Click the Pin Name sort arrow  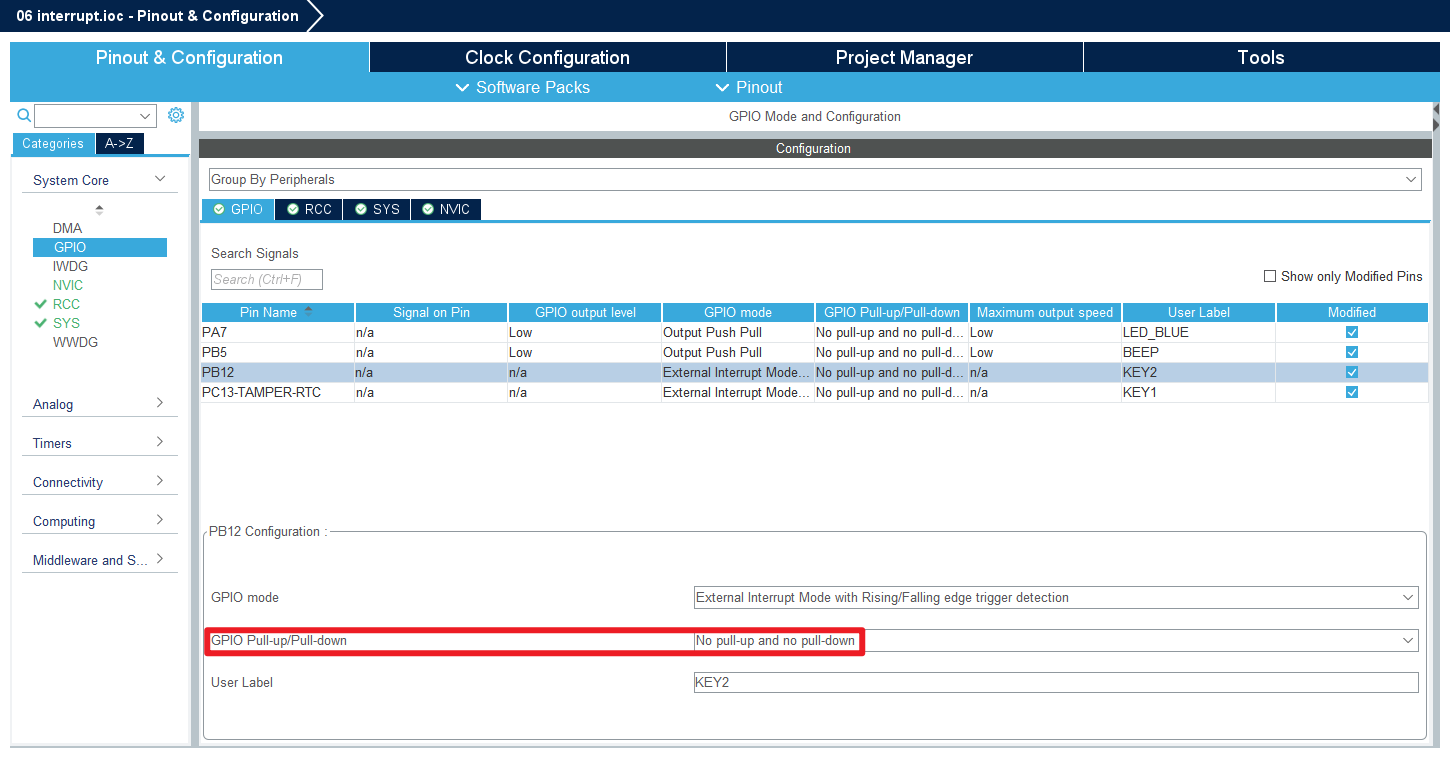(308, 311)
